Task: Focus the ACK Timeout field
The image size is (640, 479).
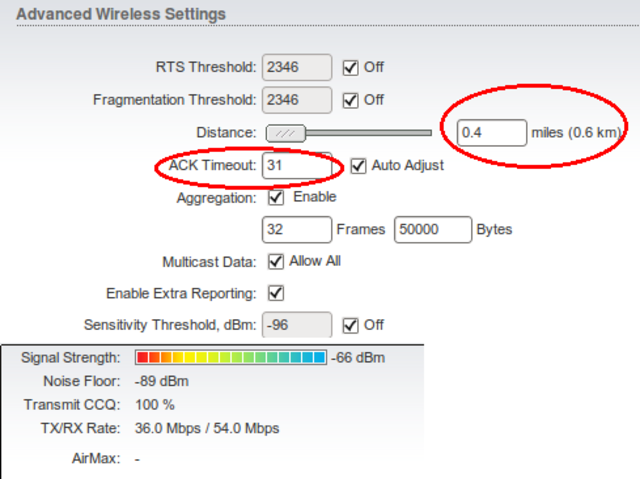Action: coord(296,166)
